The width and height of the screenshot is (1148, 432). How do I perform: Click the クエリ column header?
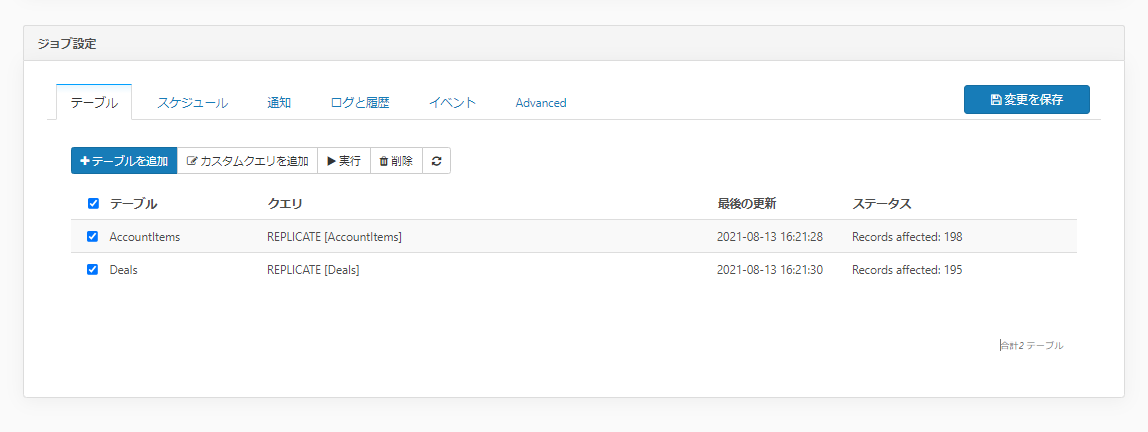click(x=285, y=204)
